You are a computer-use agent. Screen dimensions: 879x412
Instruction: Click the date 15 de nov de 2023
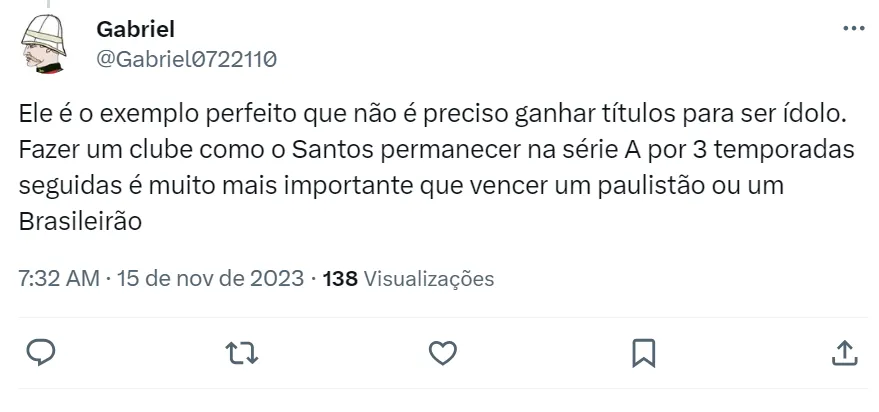click(x=210, y=278)
